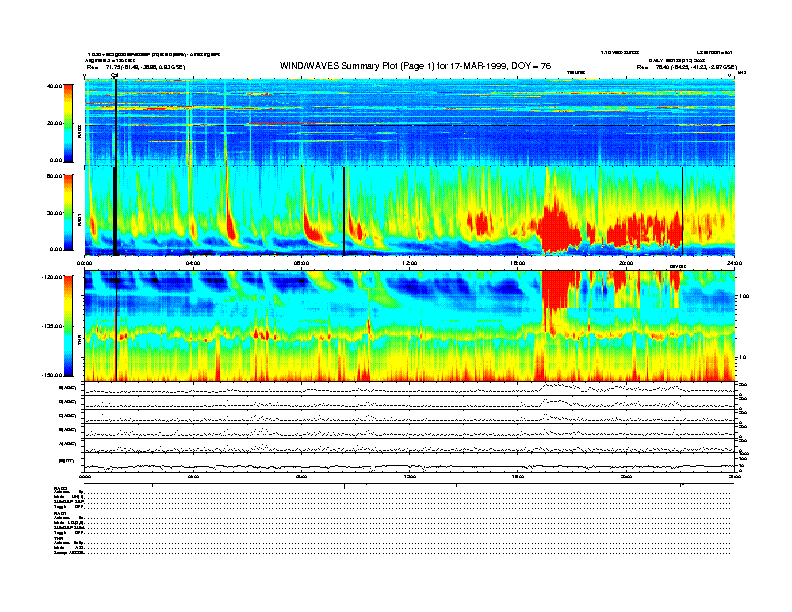Click the bottom line trace of magnetic field
Viewport: 792px width, 612px height.
[410, 467]
